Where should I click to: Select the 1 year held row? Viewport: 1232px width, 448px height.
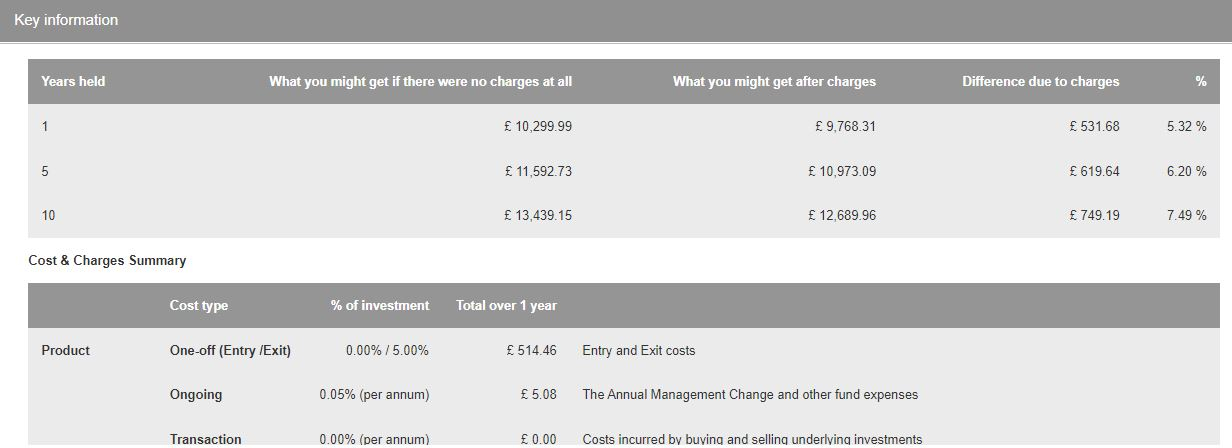coord(624,127)
